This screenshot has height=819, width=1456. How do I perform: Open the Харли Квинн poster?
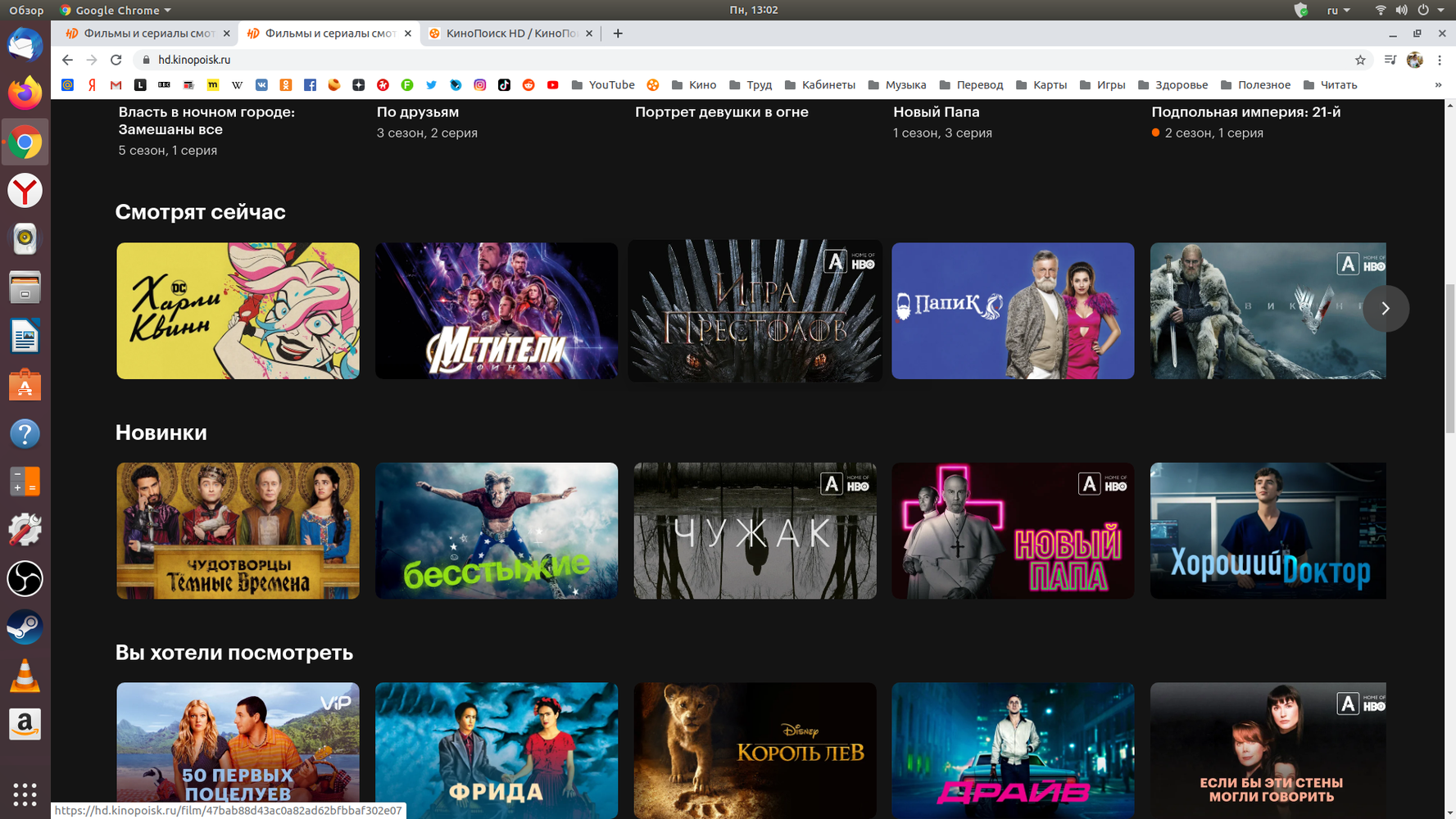pos(238,310)
